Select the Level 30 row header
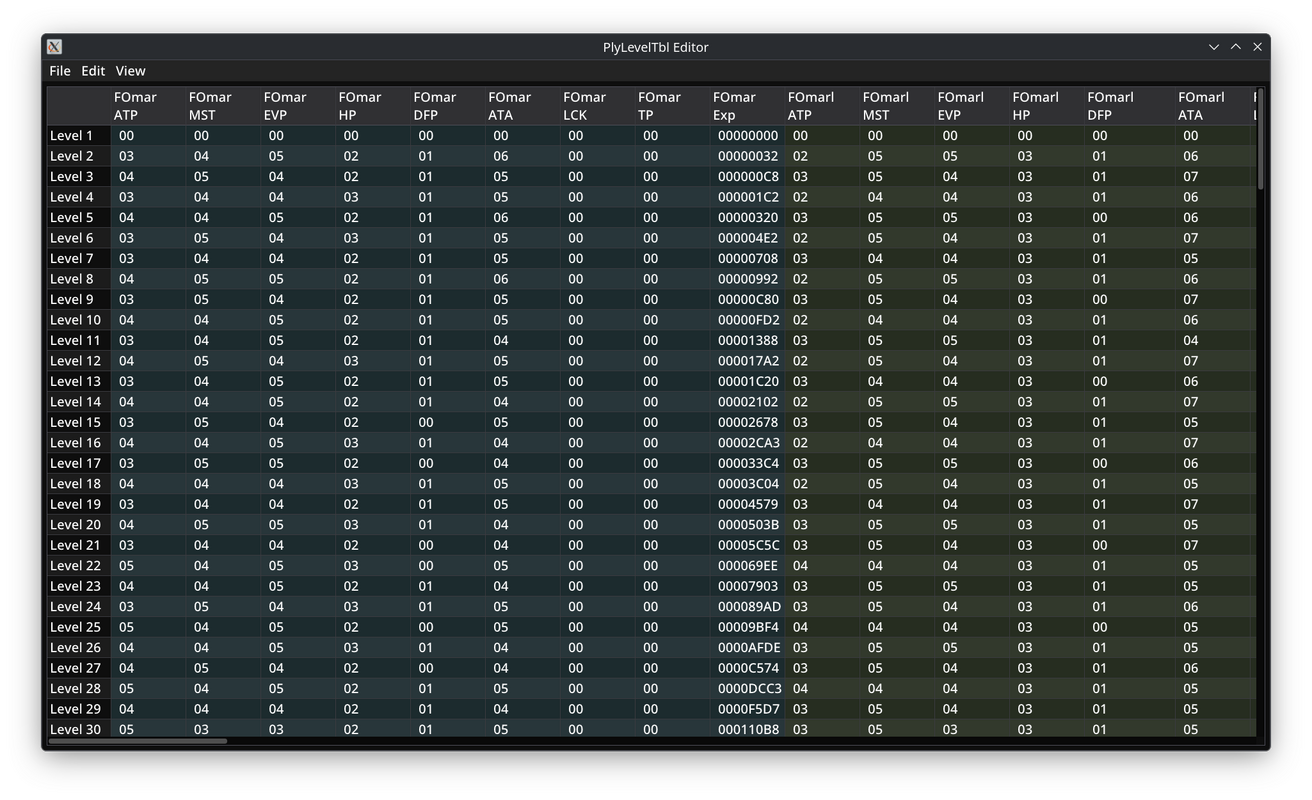 tap(78, 729)
